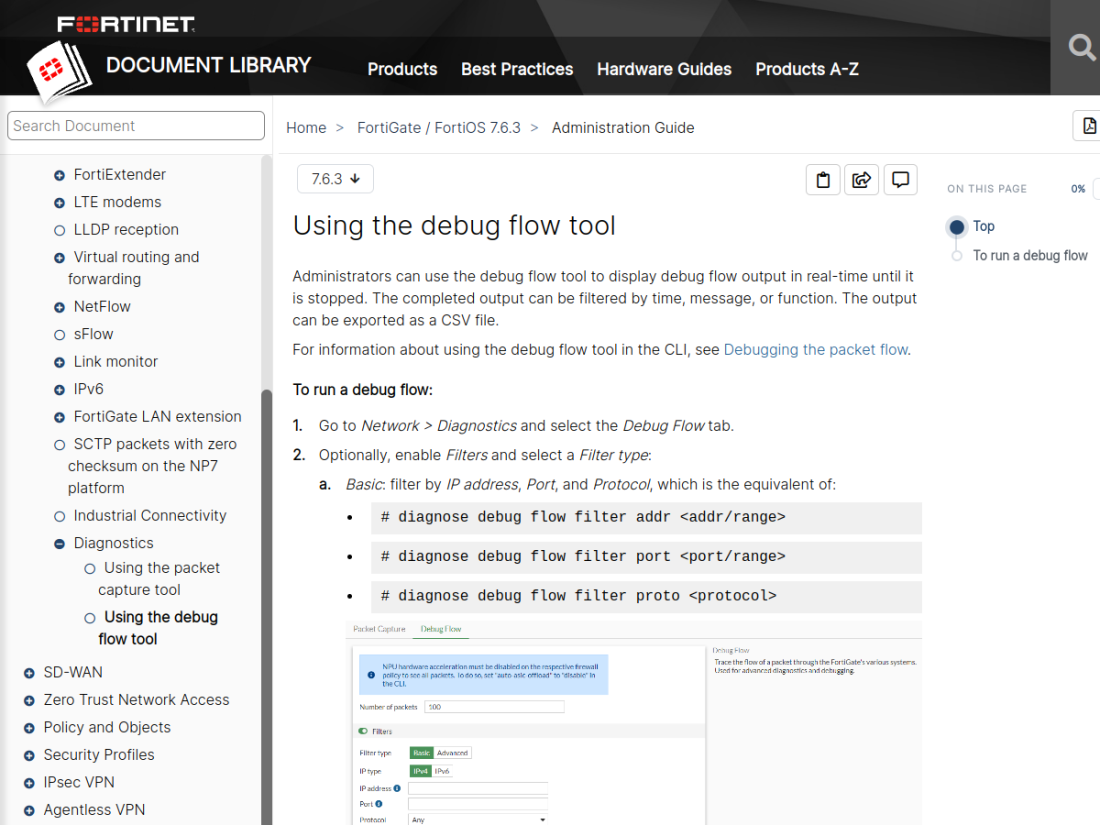Click the debug flow GUI screenshot

point(633,723)
